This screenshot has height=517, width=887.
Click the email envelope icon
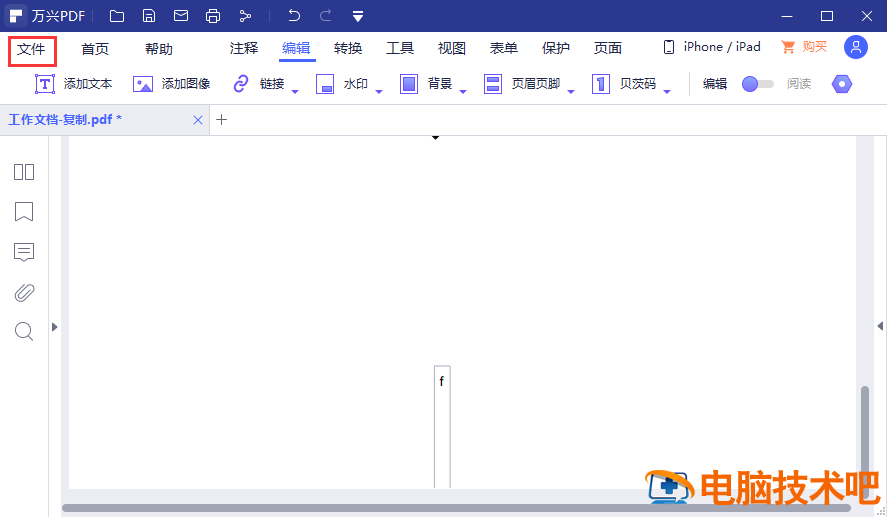pos(181,16)
